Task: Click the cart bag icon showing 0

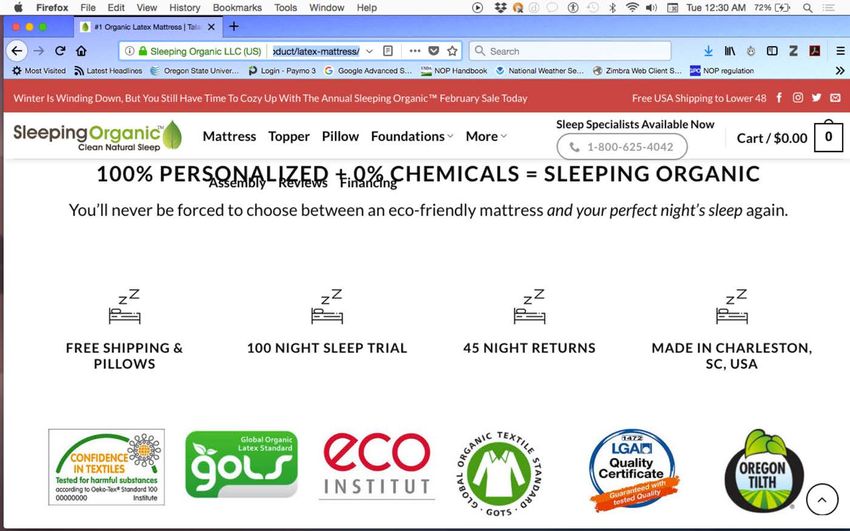Action: click(828, 136)
